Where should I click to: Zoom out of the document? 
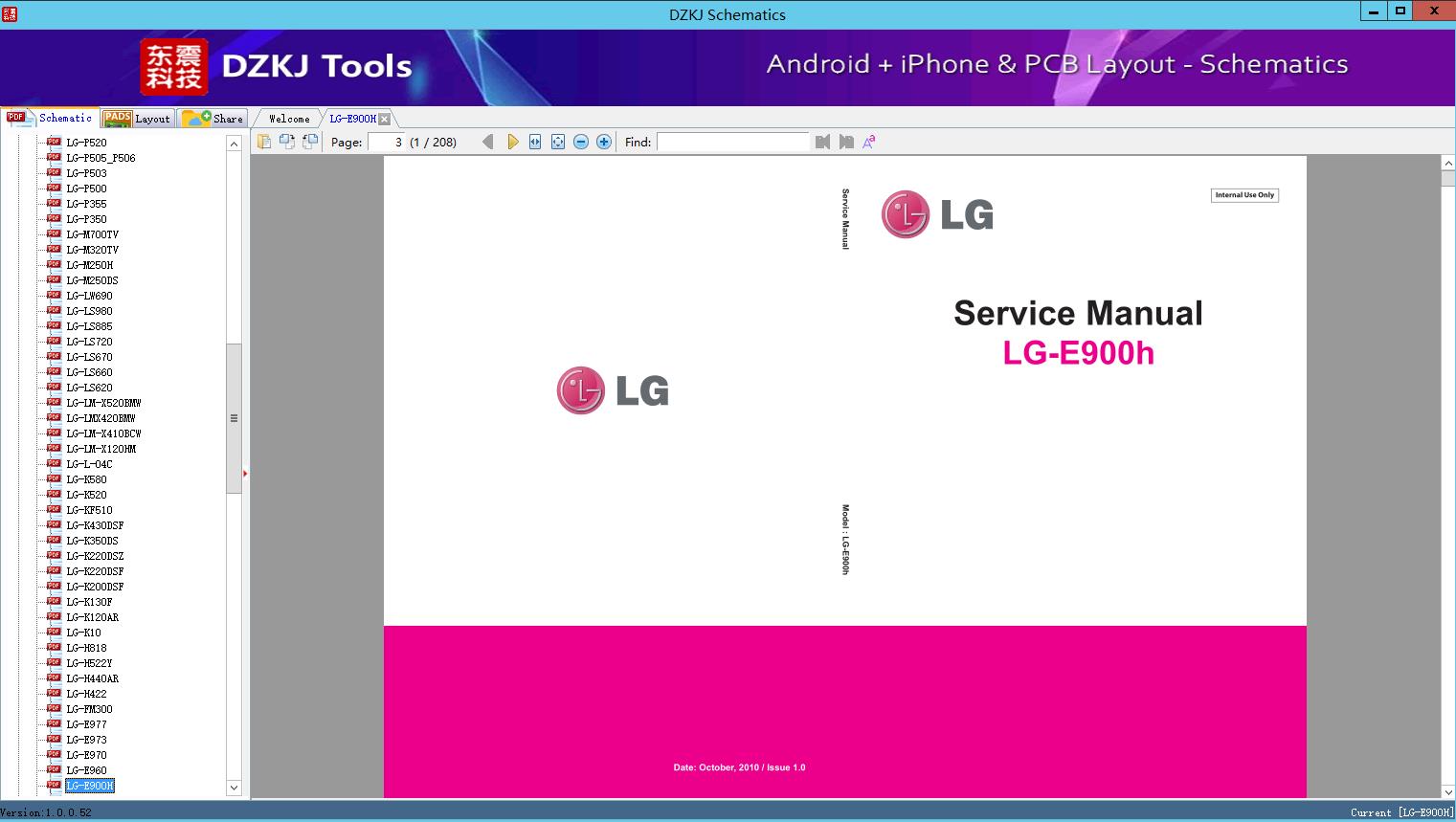[x=581, y=142]
